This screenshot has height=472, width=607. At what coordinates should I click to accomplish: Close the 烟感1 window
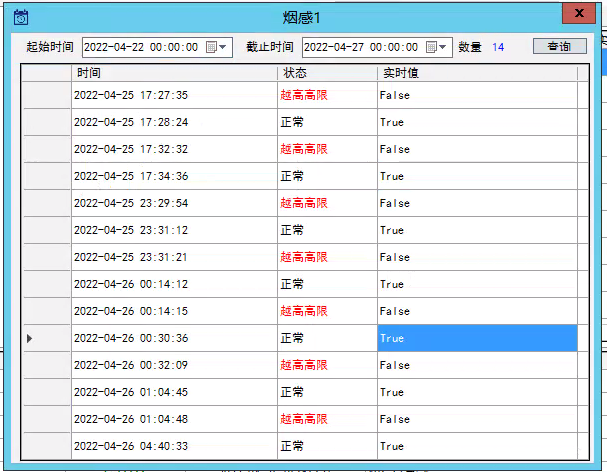coord(578,14)
